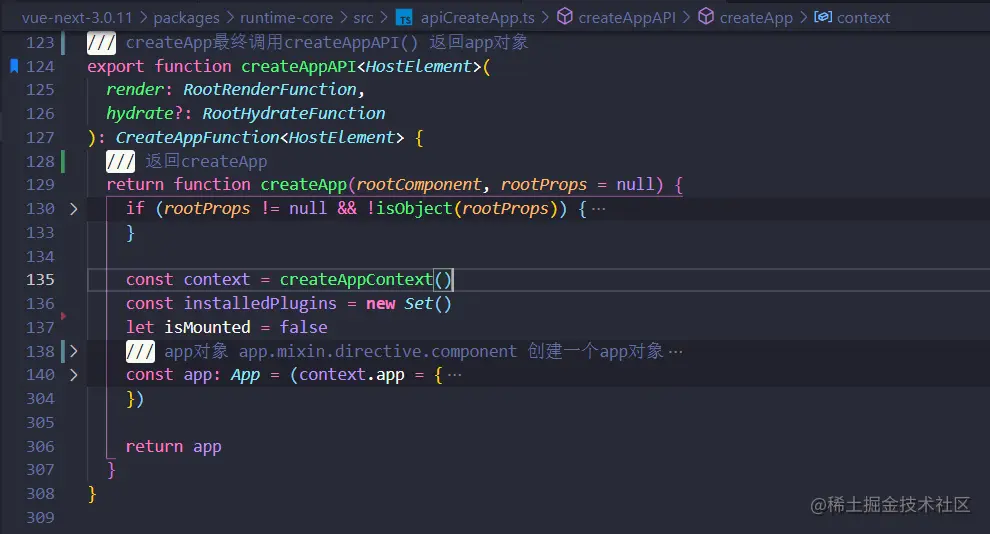Open vue-next-3.0.11 breadcrumb segment
Image resolution: width=990 pixels, height=534 pixels.
77,18
